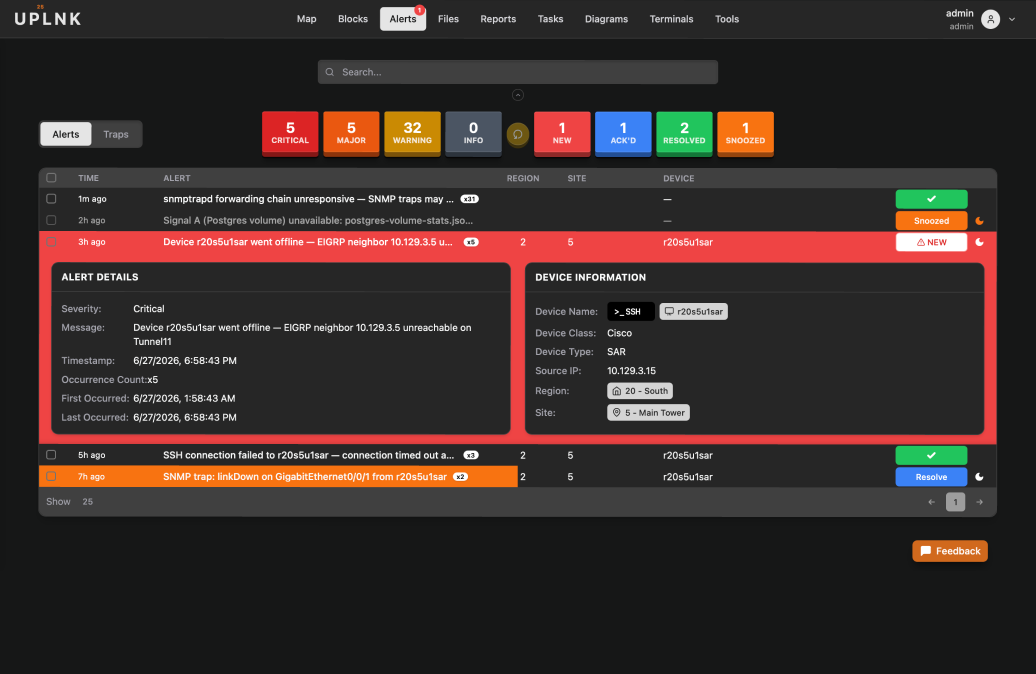Collapse the filter panel with chevron-up button

pos(517,95)
